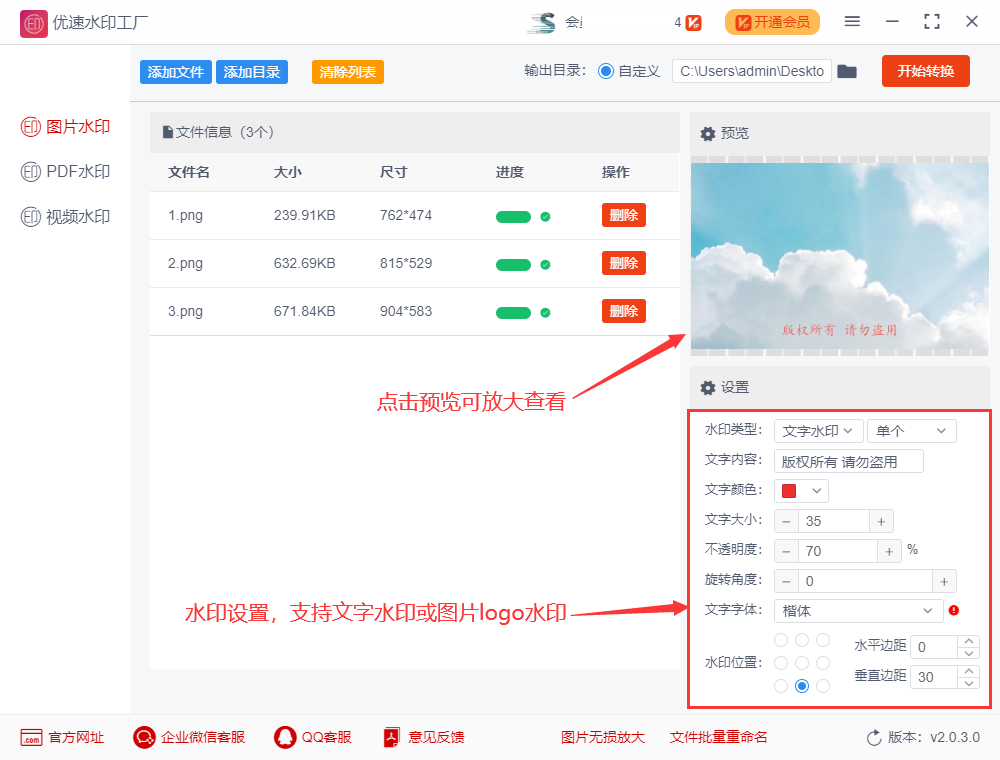The width and height of the screenshot is (1000, 760).
Task: Open the 文字字体 dropdown showing 楷体
Action: click(858, 611)
